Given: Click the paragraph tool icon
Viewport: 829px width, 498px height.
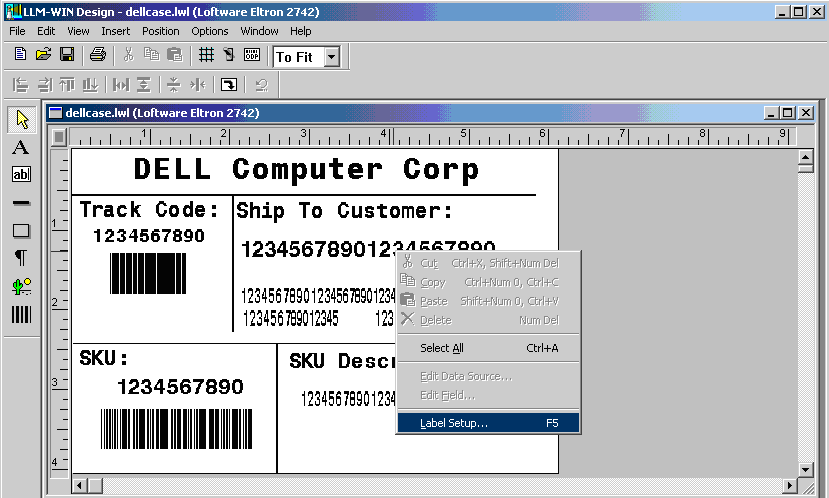Looking at the screenshot, I should (x=21, y=259).
